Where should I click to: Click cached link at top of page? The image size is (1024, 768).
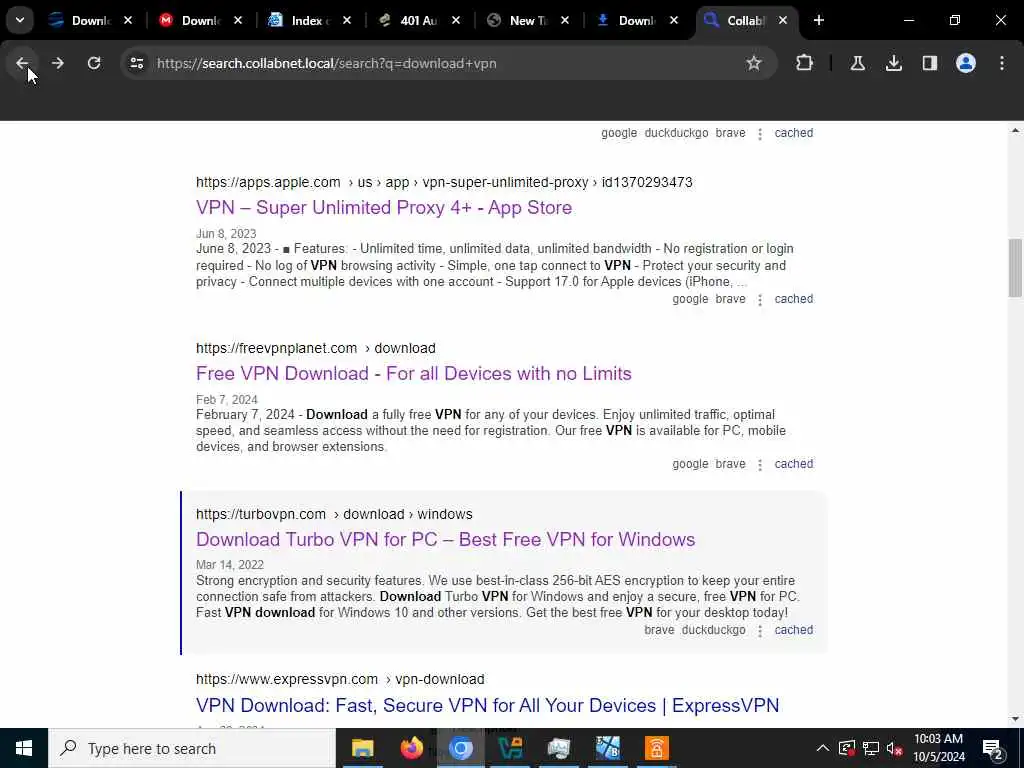click(x=793, y=133)
